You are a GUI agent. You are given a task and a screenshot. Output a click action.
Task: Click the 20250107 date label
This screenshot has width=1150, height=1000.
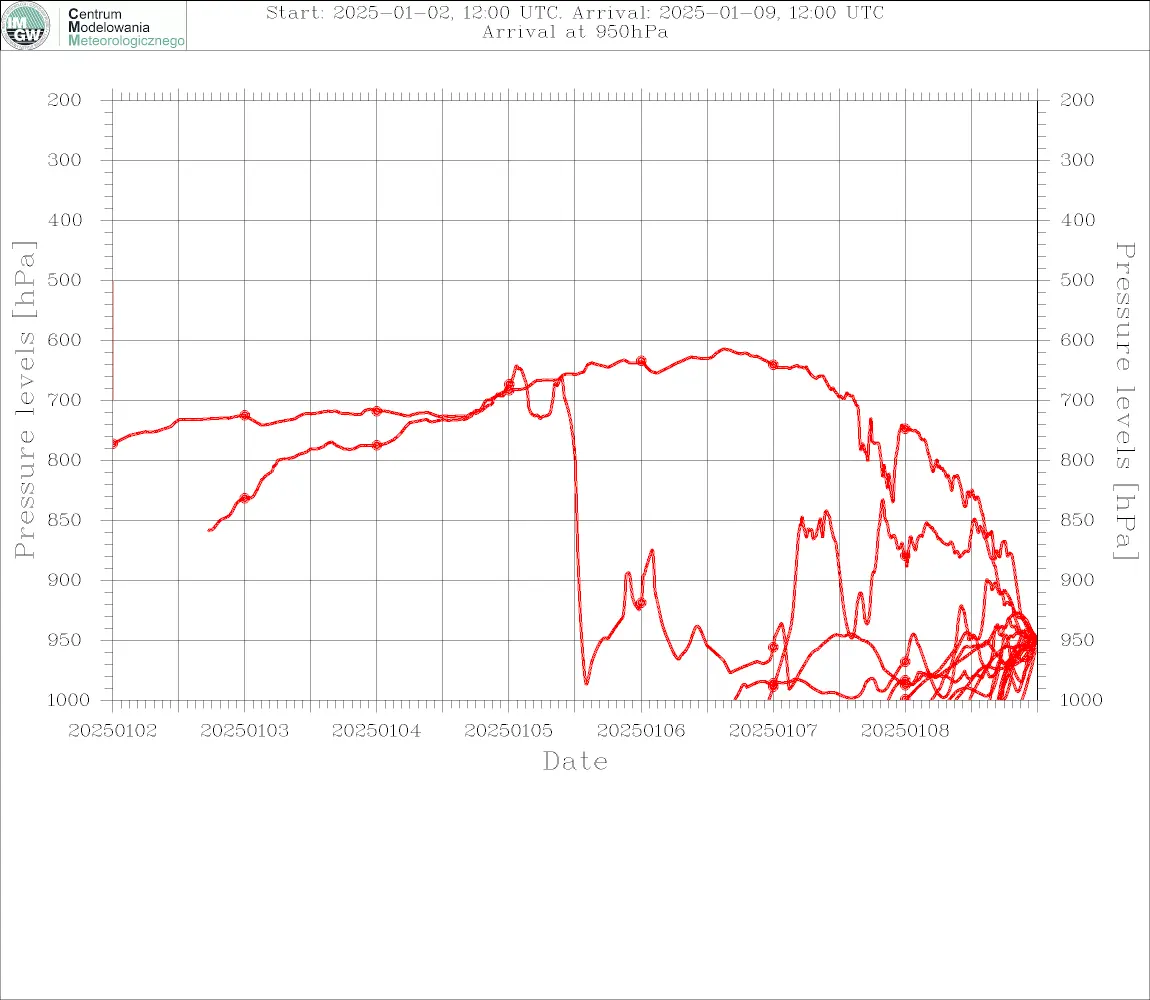pyautogui.click(x=773, y=731)
